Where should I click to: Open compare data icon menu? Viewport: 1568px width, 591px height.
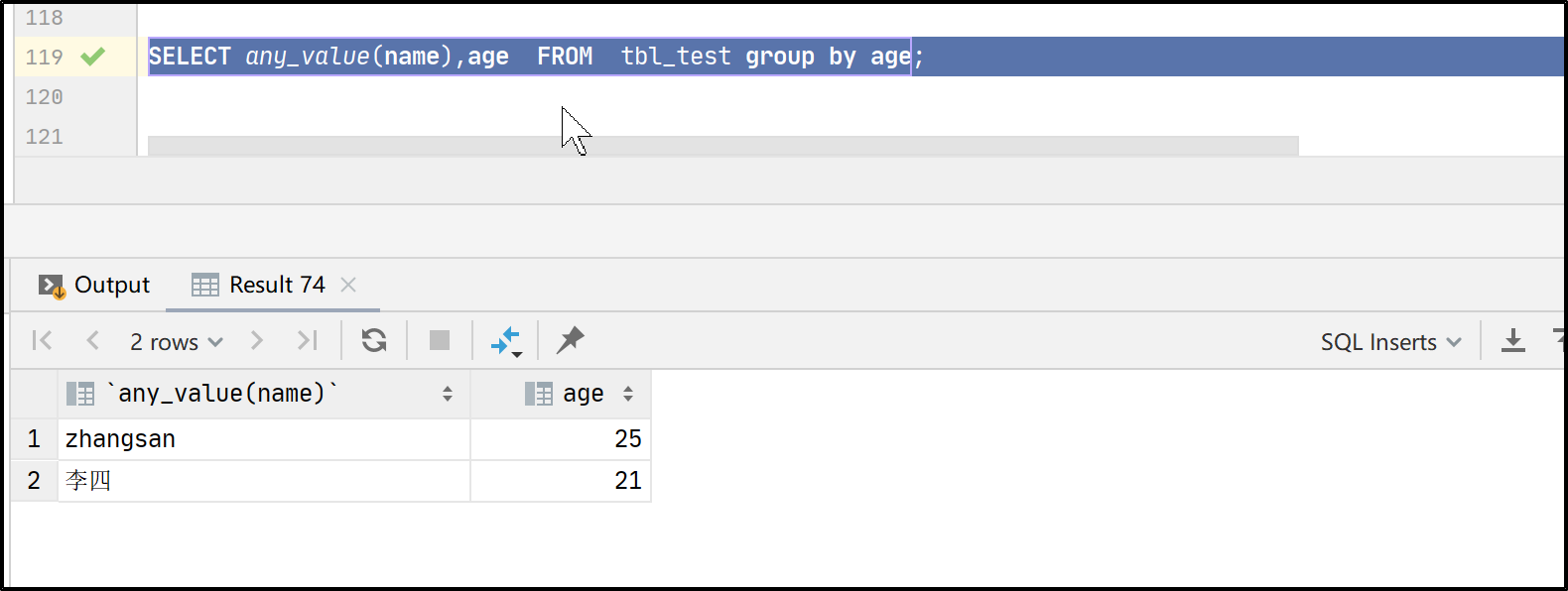coord(506,341)
